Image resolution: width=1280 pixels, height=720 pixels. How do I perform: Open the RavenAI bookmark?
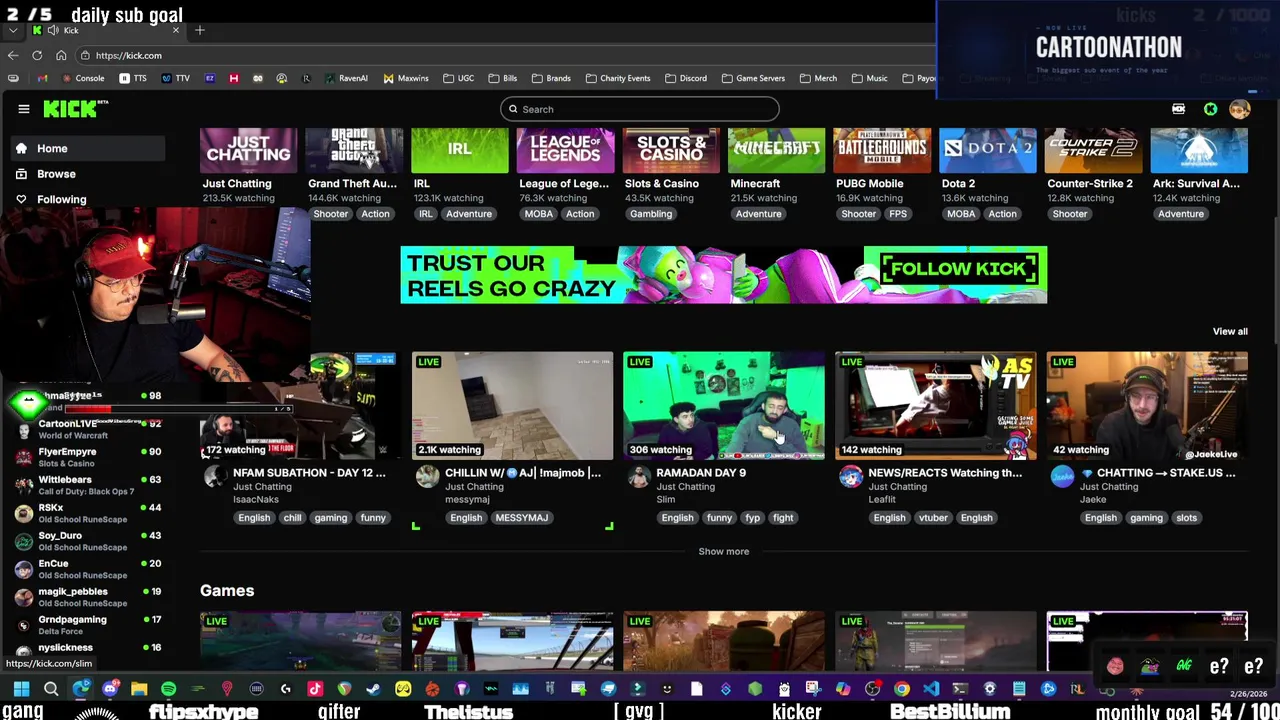click(345, 78)
